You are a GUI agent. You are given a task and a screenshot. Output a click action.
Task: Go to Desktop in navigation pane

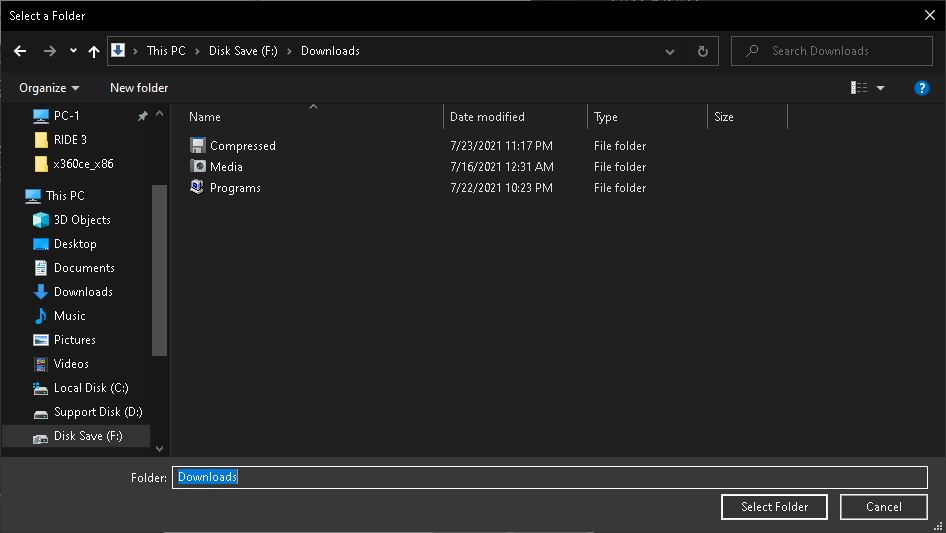75,244
